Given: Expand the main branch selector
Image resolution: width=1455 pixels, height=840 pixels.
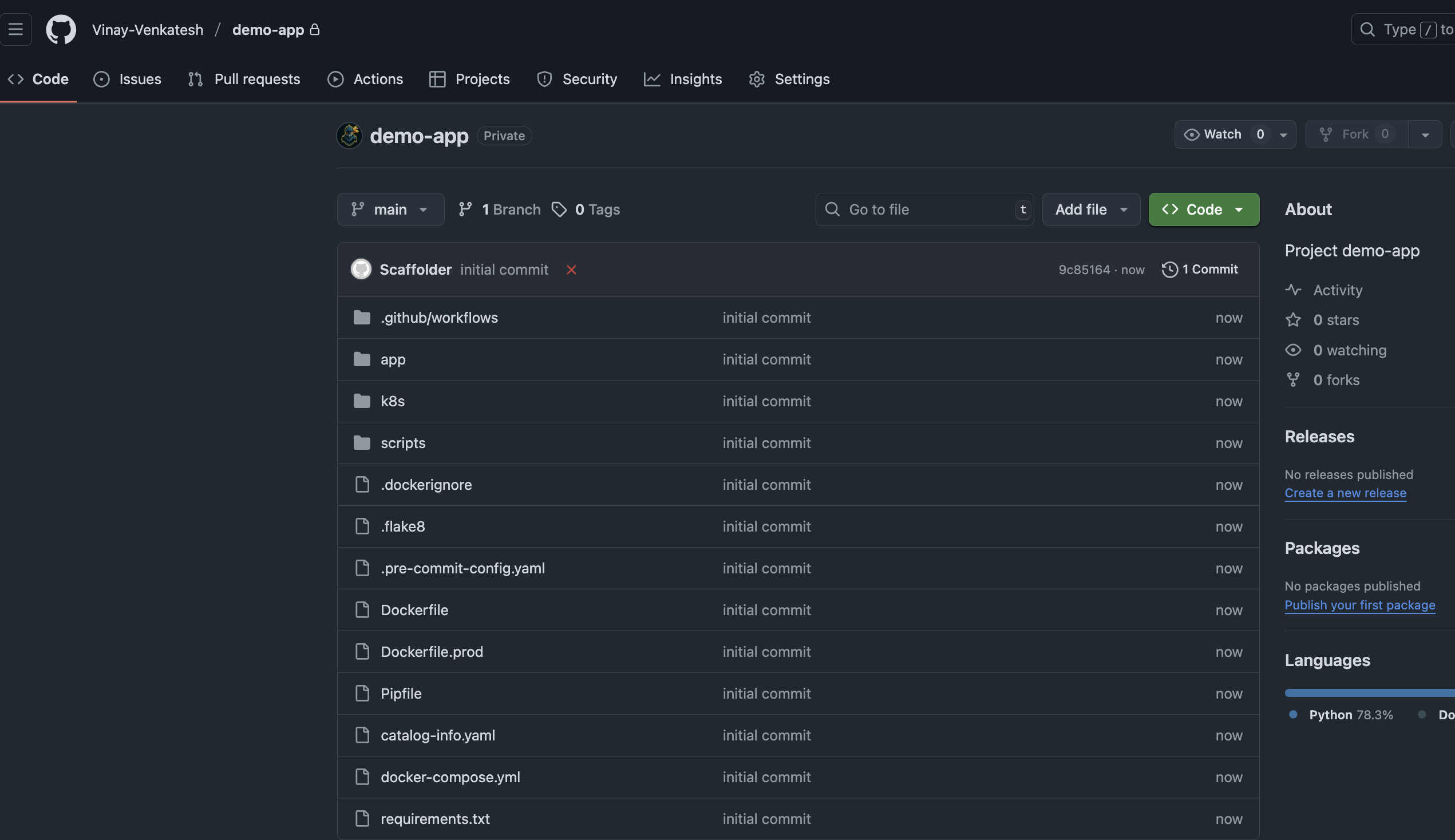Looking at the screenshot, I should pyautogui.click(x=390, y=209).
